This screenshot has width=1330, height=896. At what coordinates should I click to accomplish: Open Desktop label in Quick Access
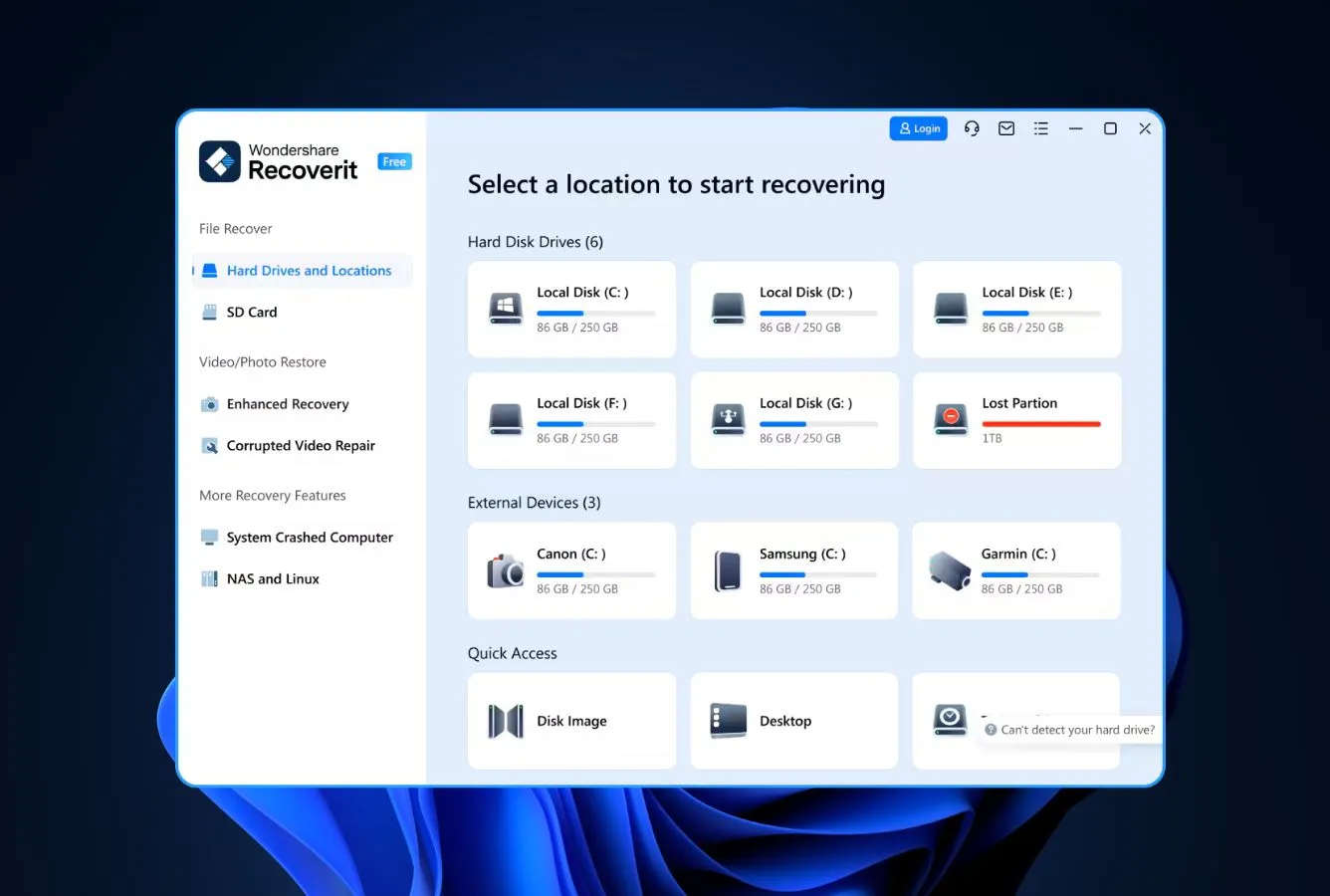pyautogui.click(x=785, y=721)
